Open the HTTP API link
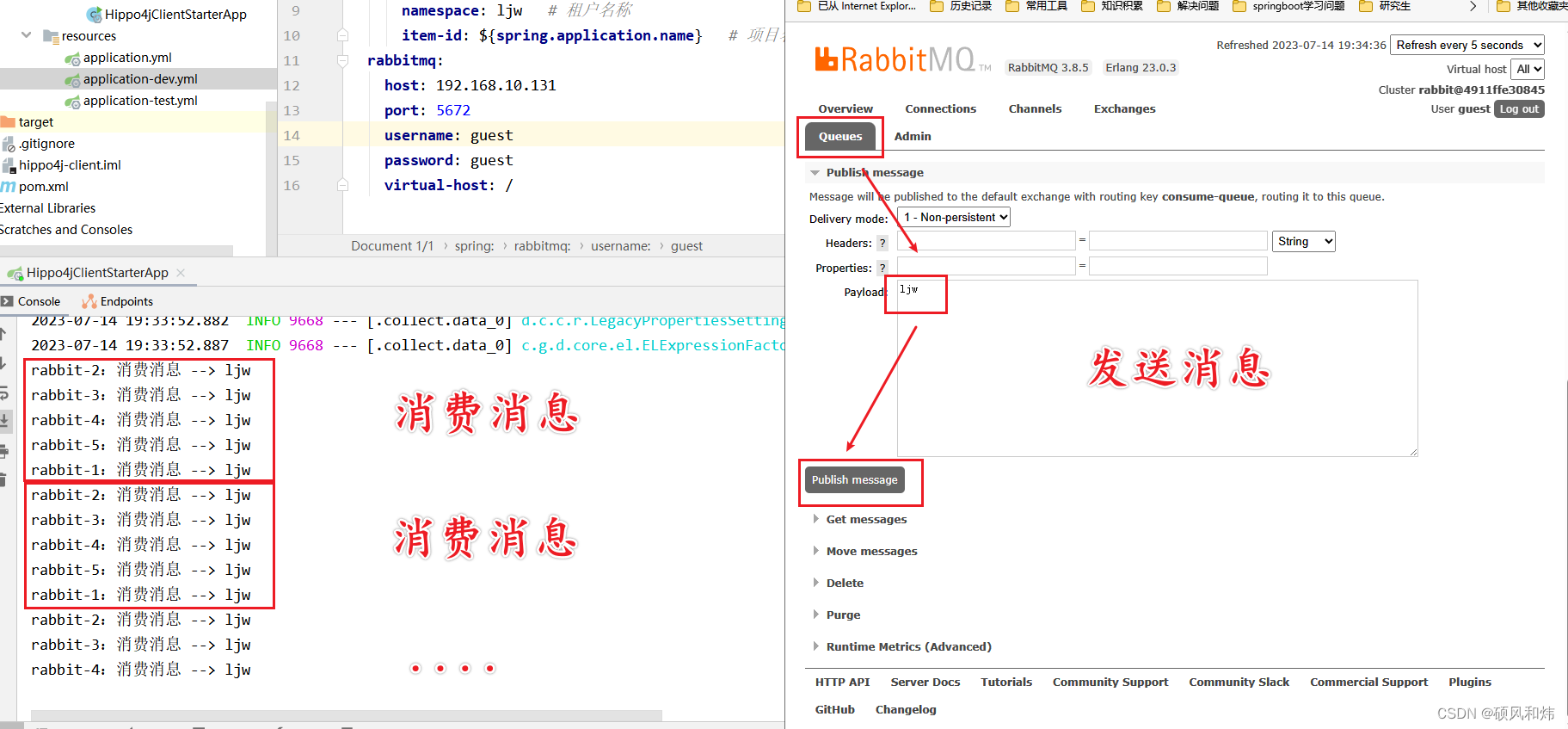1568x729 pixels. click(x=842, y=682)
